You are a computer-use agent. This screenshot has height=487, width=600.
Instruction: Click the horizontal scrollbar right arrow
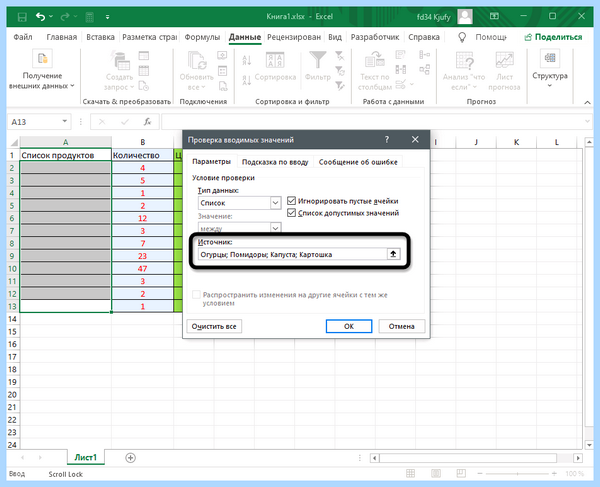[578, 458]
